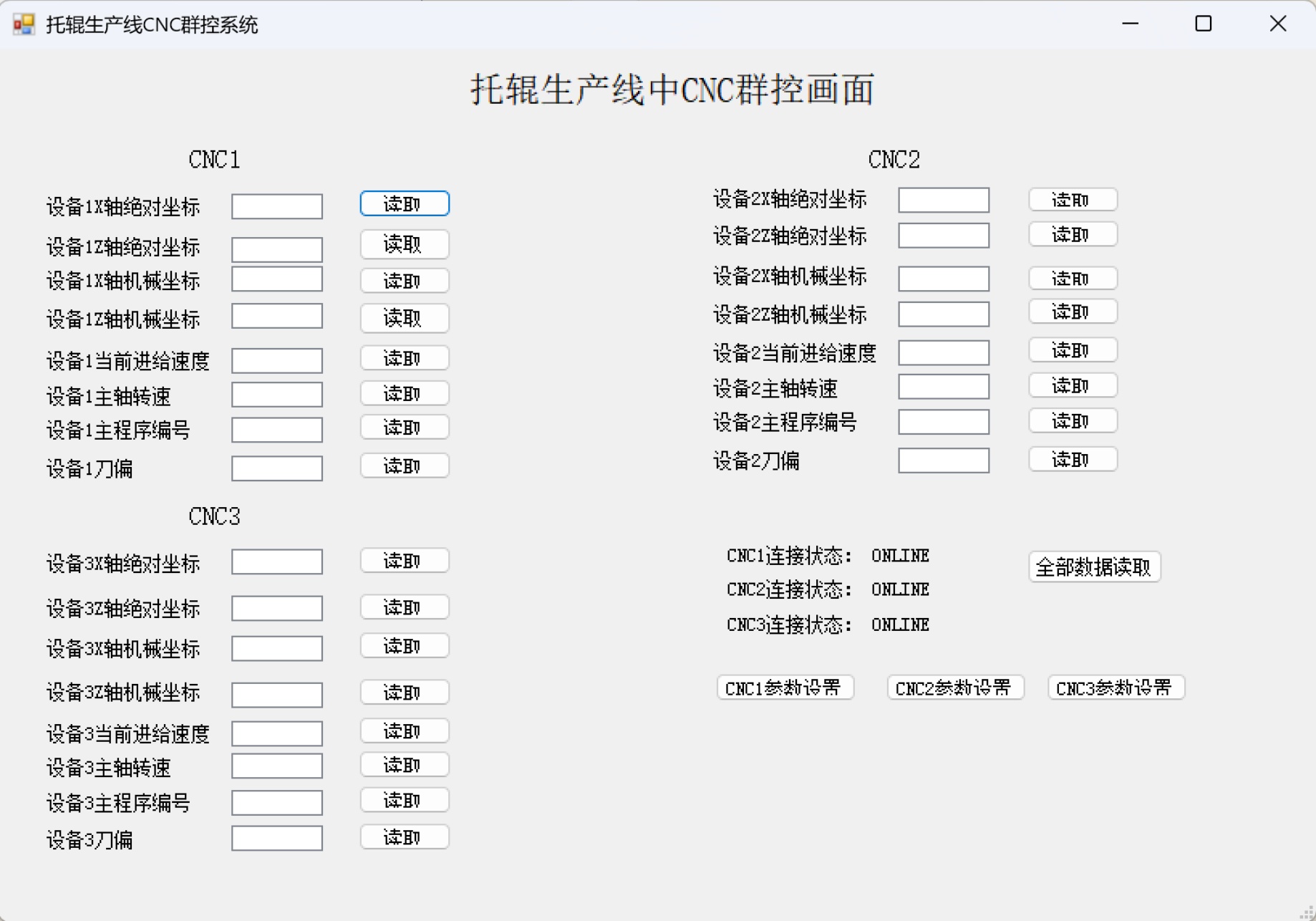
Task: Read device 1 X-axis absolute coordinate (读取)
Action: pyautogui.click(x=404, y=204)
